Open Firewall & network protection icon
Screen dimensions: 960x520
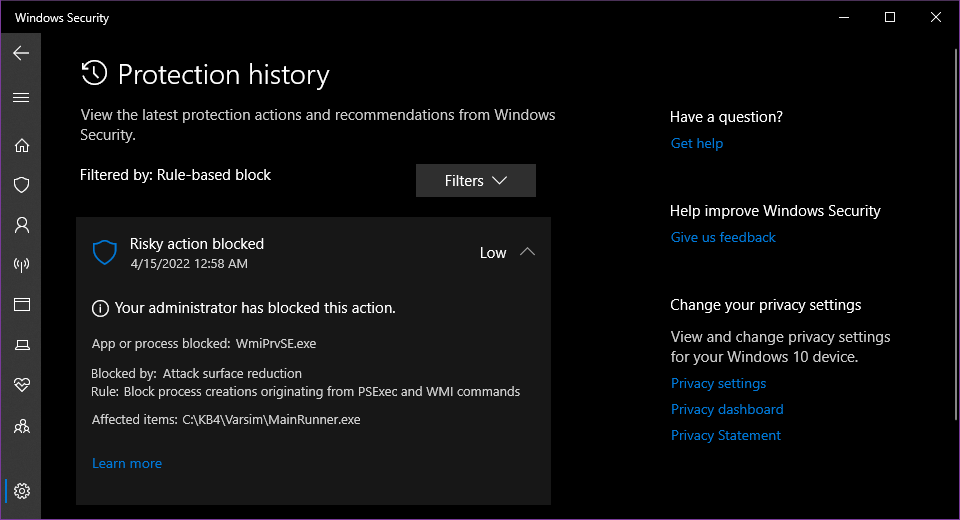tap(21, 265)
